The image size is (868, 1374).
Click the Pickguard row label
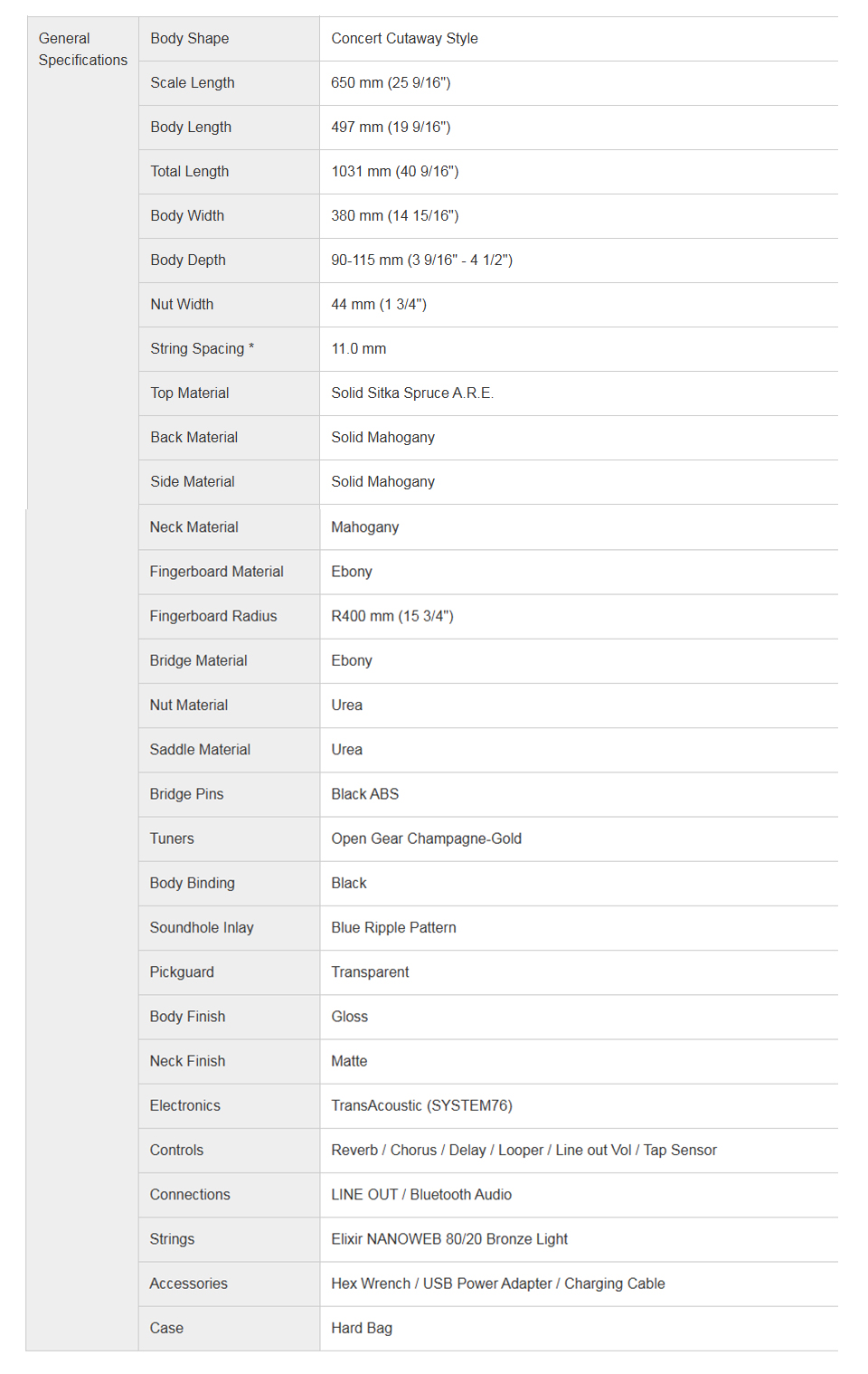pyautogui.click(x=182, y=971)
